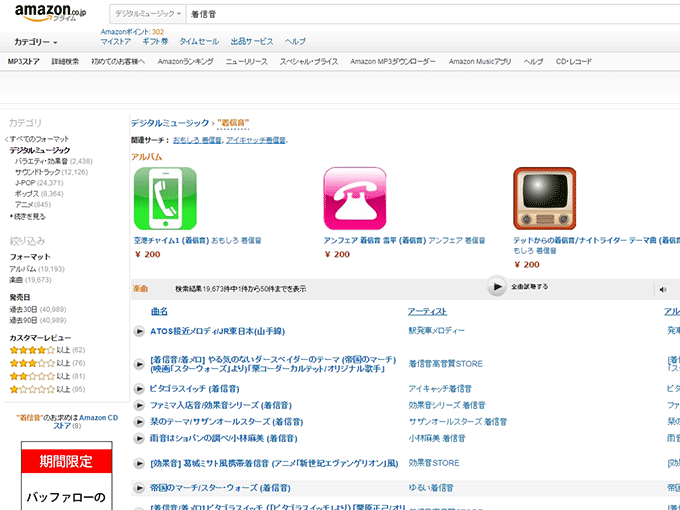
Task: Click the タイムセール link
Action: pyautogui.click(x=198, y=42)
